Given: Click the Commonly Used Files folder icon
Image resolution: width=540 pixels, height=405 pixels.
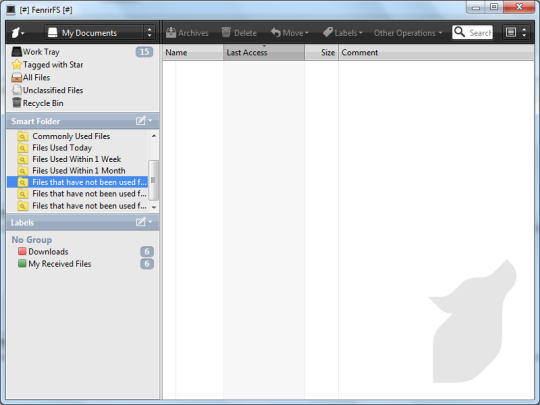Looking at the screenshot, I should coord(22,136).
